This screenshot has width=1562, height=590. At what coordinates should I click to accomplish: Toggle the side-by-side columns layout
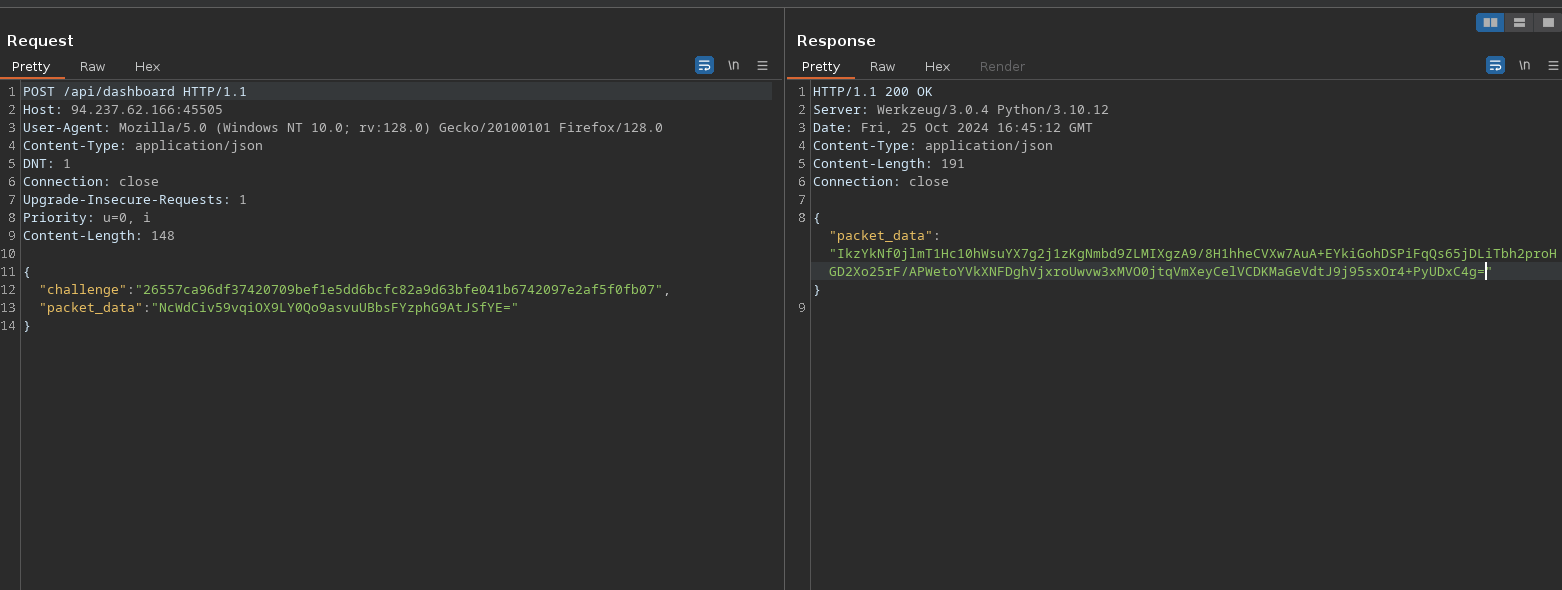(1489, 22)
